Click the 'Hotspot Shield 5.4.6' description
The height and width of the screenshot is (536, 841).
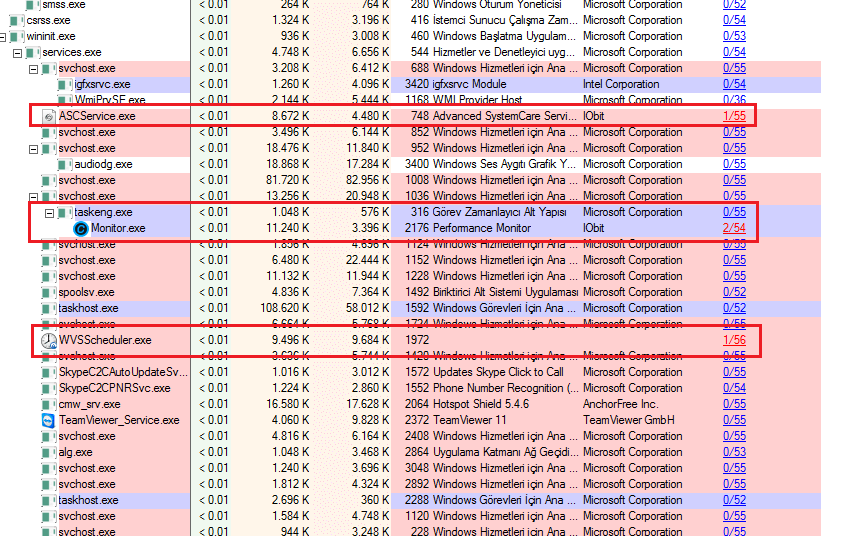click(481, 404)
